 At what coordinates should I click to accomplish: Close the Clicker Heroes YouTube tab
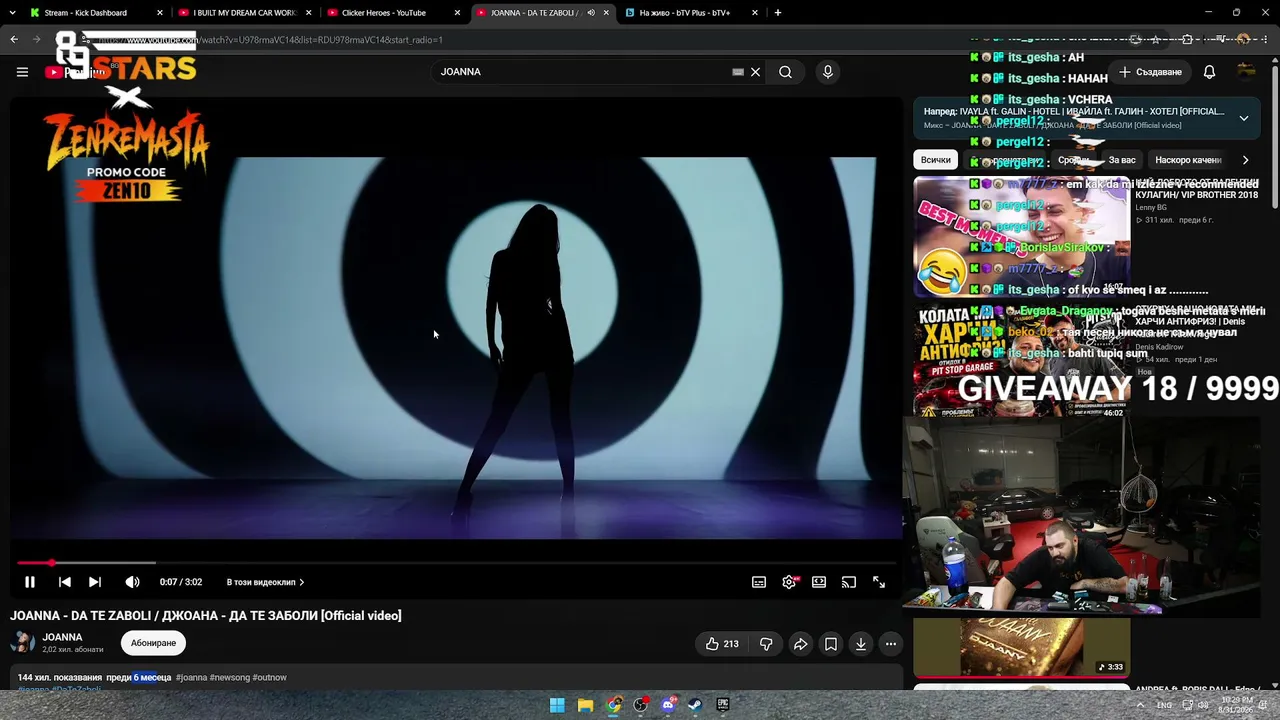[458, 13]
